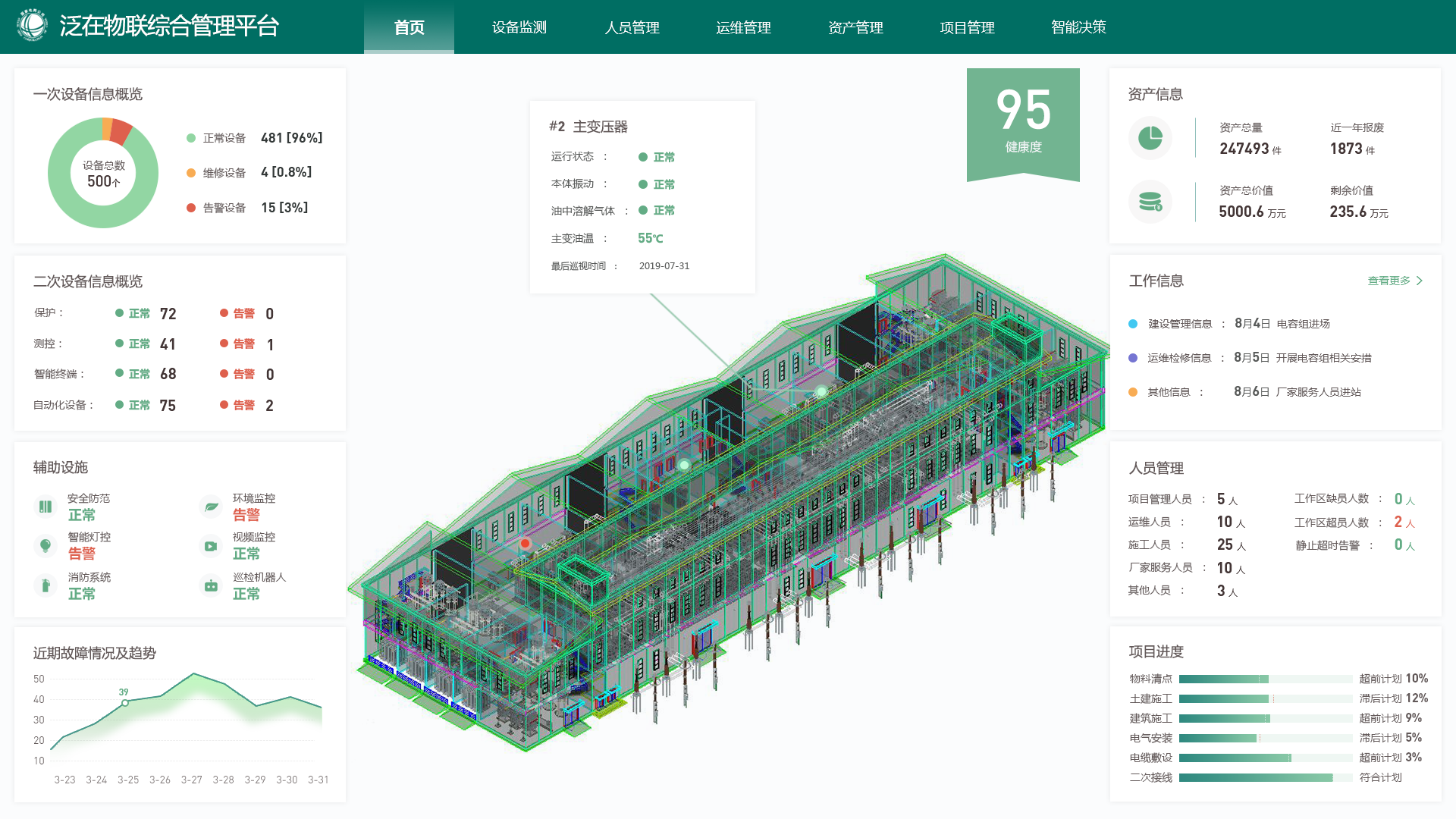Click the 智能灯控 告警 status
This screenshot has height=819, width=1456.
[81, 554]
